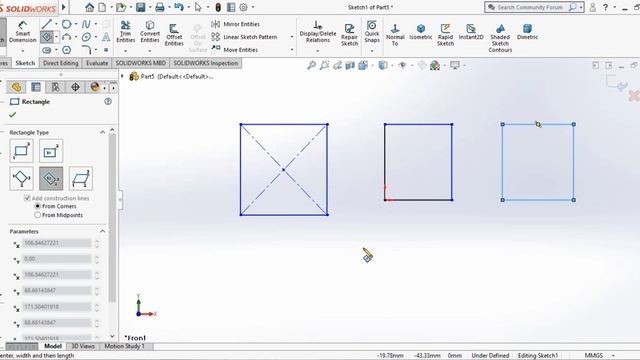Click Zoom to Fit in view toolbar
This screenshot has height=360, width=640.
(311, 65)
